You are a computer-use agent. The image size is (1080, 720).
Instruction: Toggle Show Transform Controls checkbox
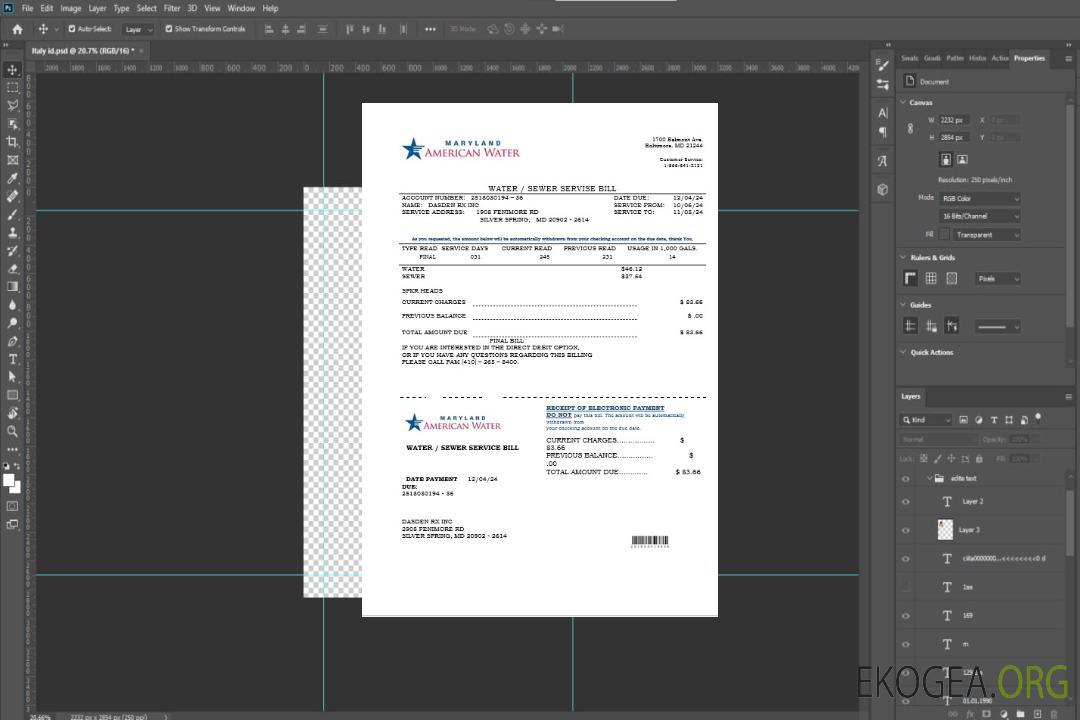coord(169,29)
